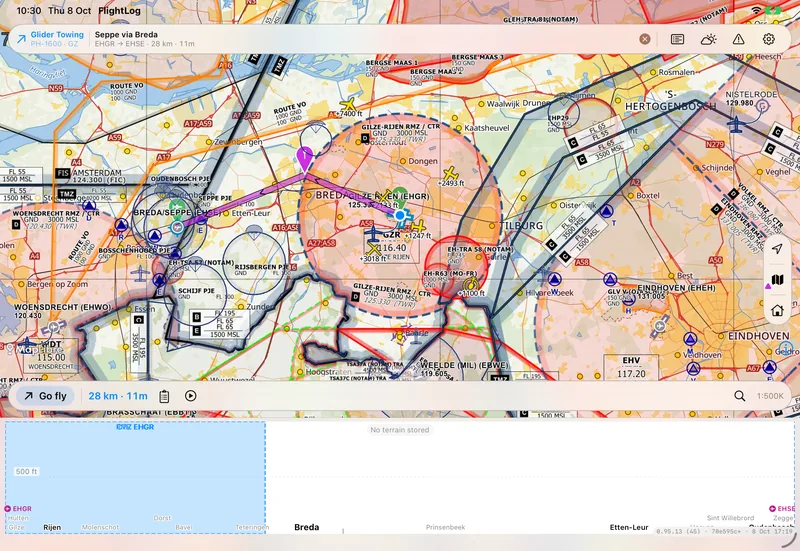Select the NISTELRODE 129.980 label
Screen dimensions: 800x551
[752, 98]
